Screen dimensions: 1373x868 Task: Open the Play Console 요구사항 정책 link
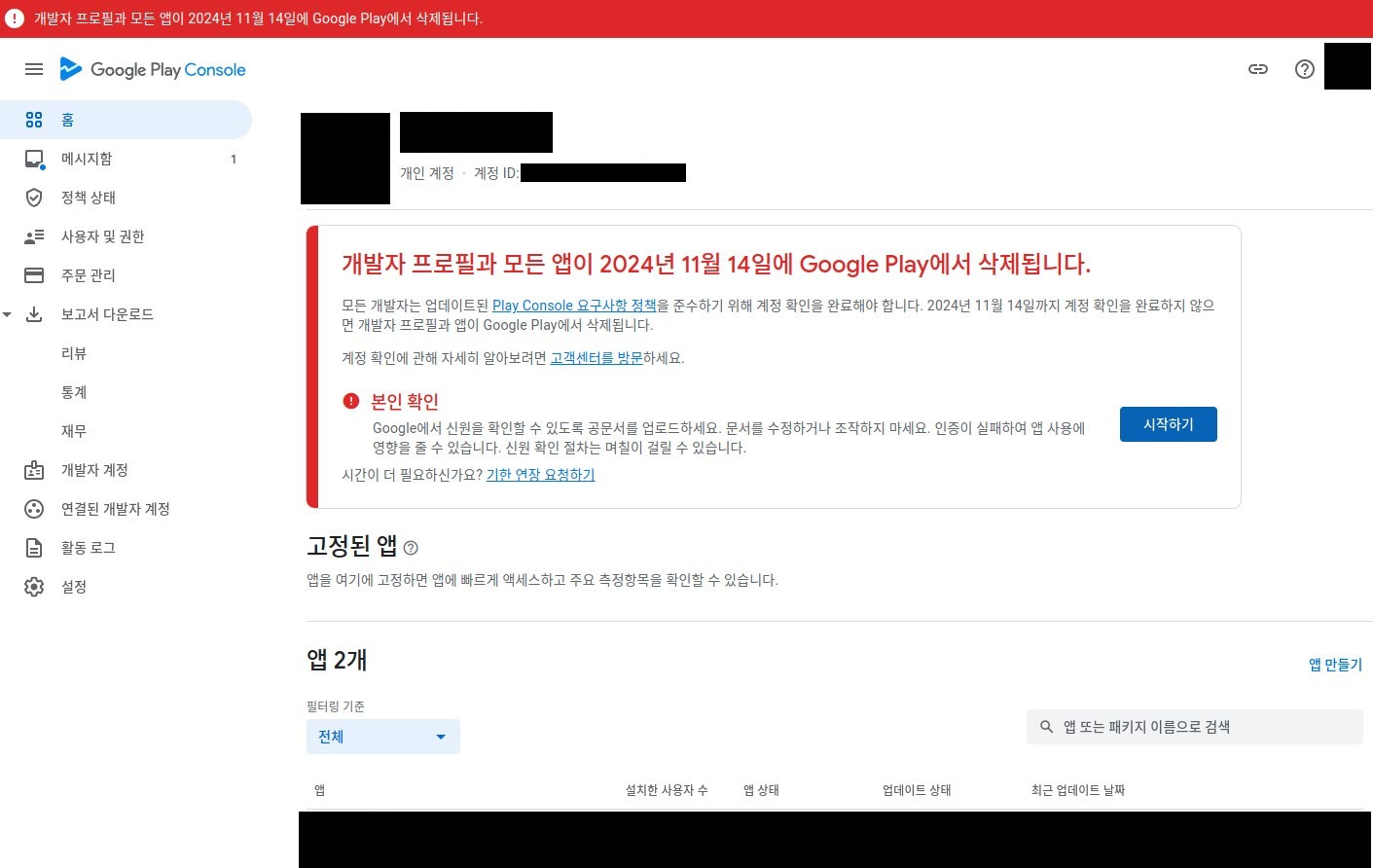click(x=574, y=306)
